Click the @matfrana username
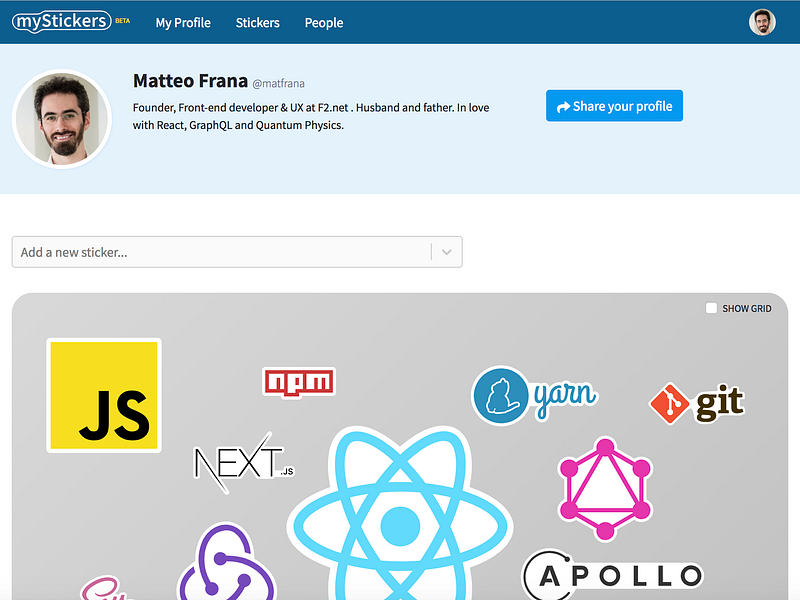 [x=279, y=84]
